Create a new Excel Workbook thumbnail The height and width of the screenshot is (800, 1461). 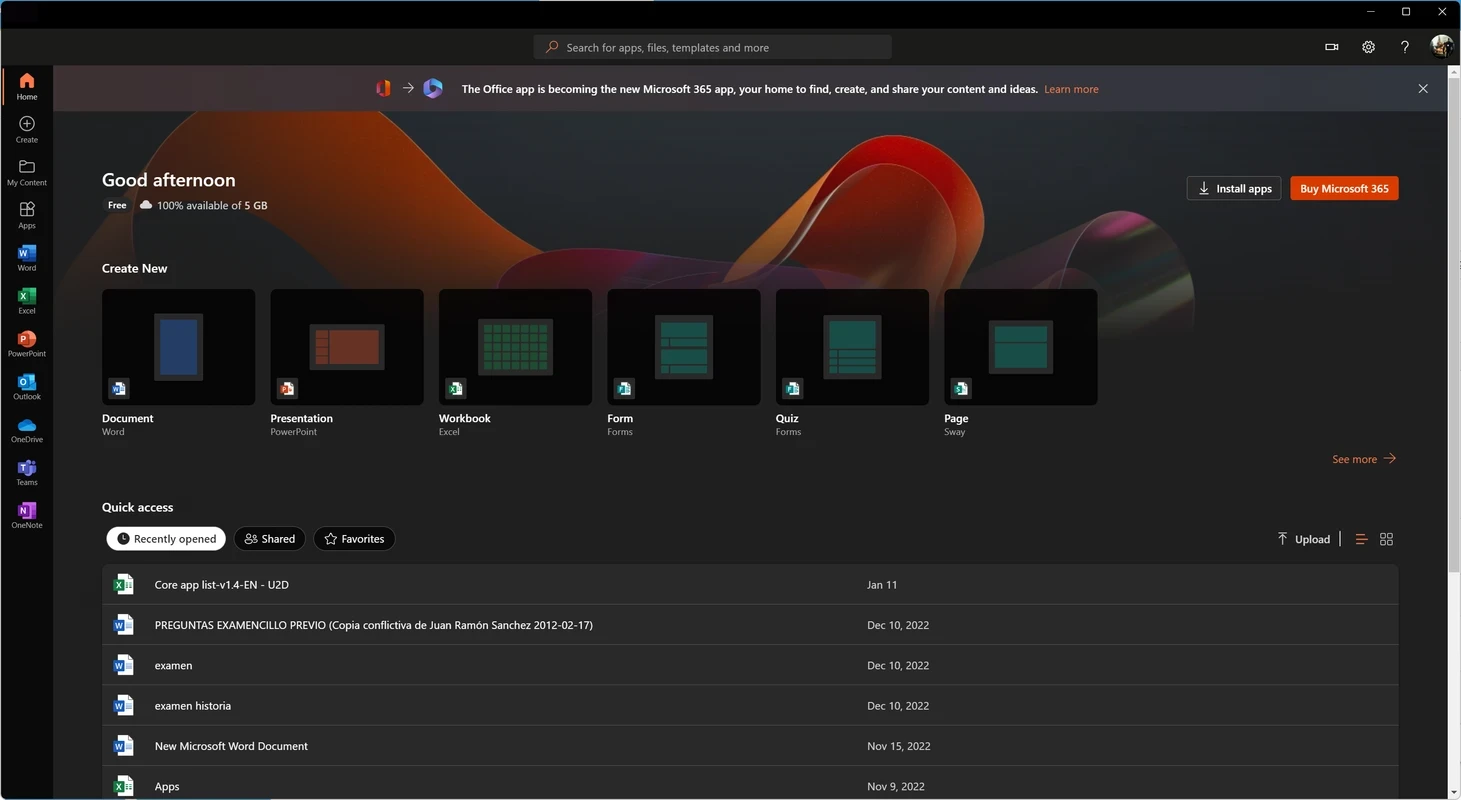[x=515, y=347]
